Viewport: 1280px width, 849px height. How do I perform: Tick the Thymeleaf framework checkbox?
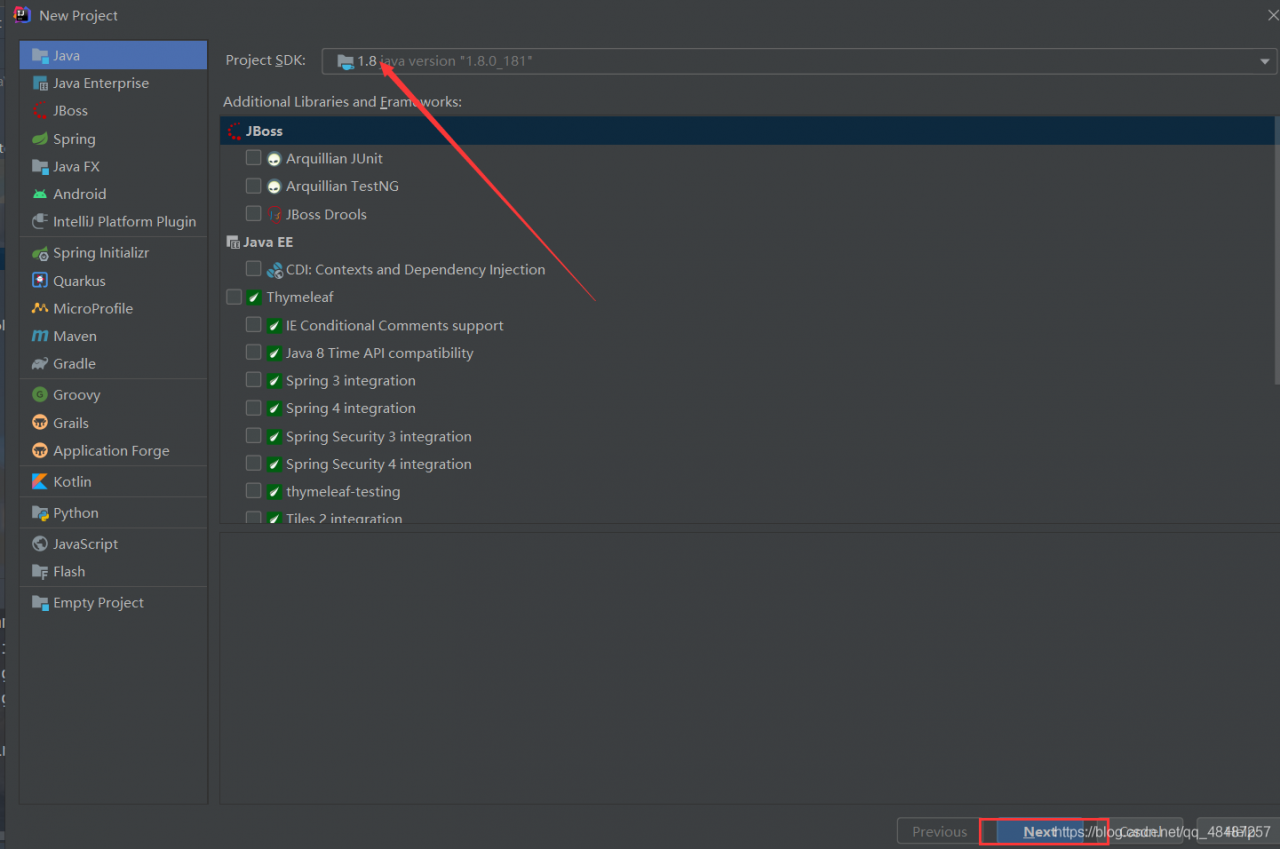click(234, 297)
